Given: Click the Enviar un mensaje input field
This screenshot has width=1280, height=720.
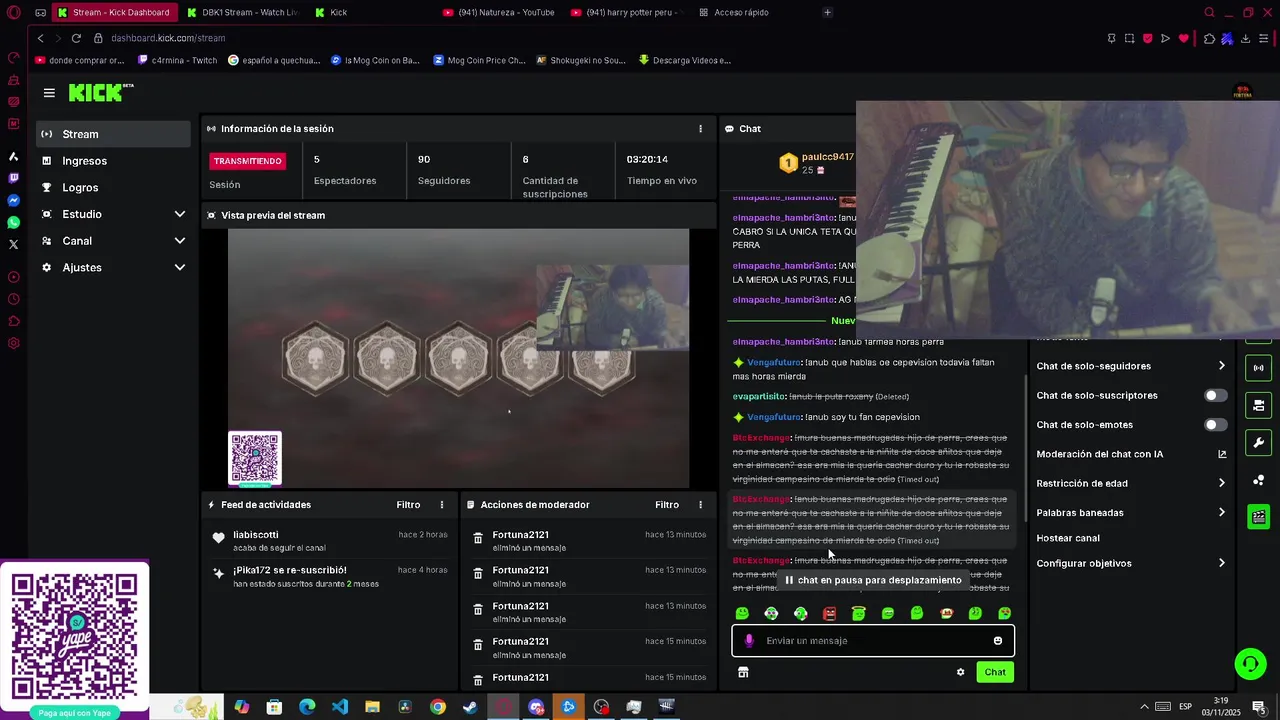Looking at the screenshot, I should pos(873,641).
